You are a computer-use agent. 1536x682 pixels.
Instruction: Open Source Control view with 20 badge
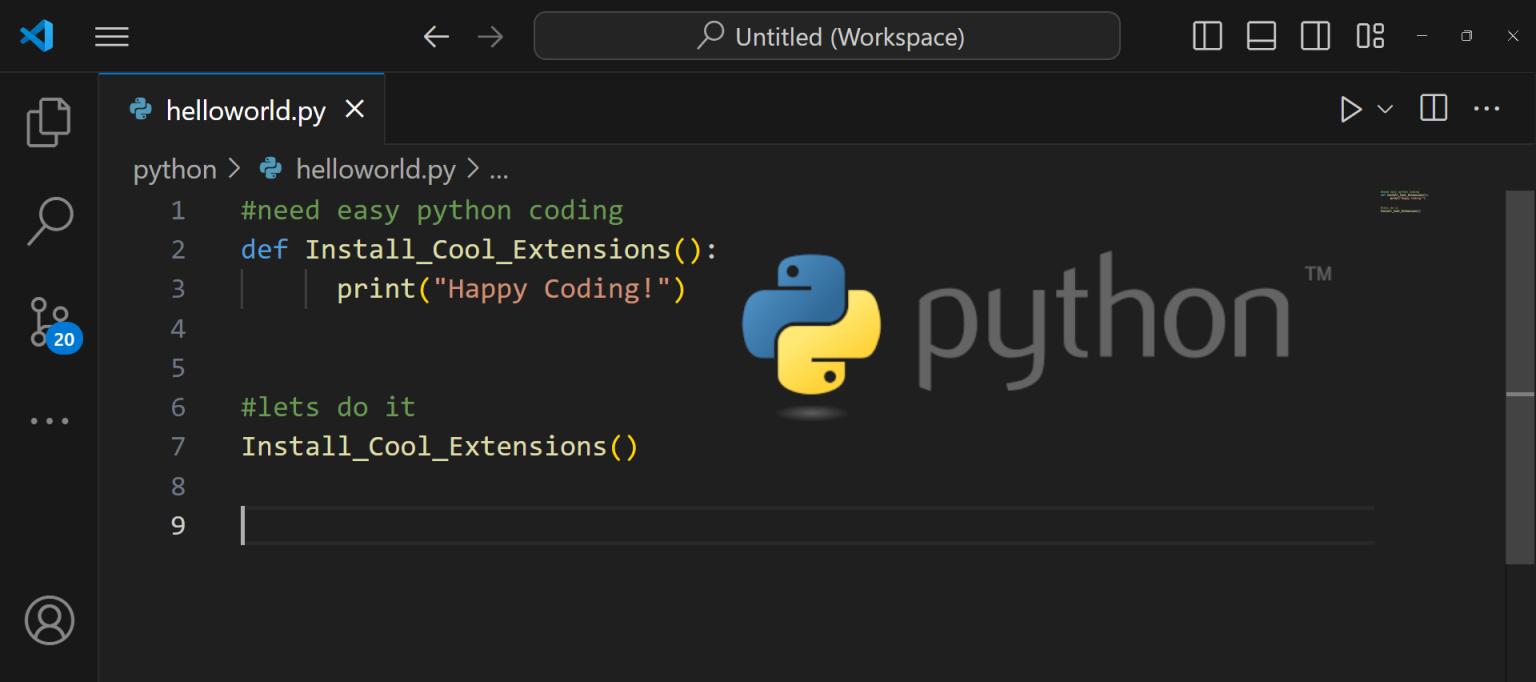point(52,322)
